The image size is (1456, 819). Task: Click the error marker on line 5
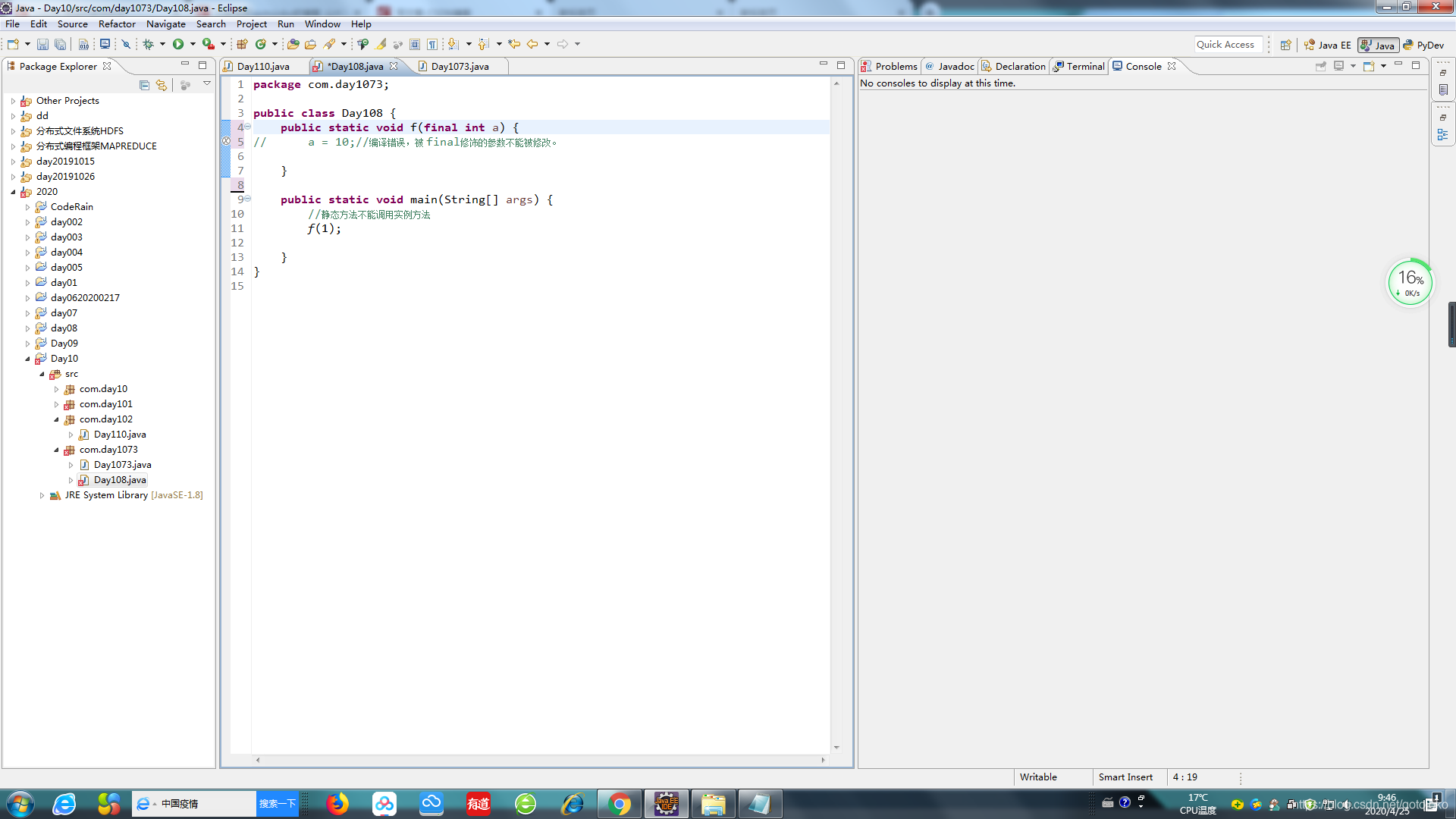click(226, 142)
